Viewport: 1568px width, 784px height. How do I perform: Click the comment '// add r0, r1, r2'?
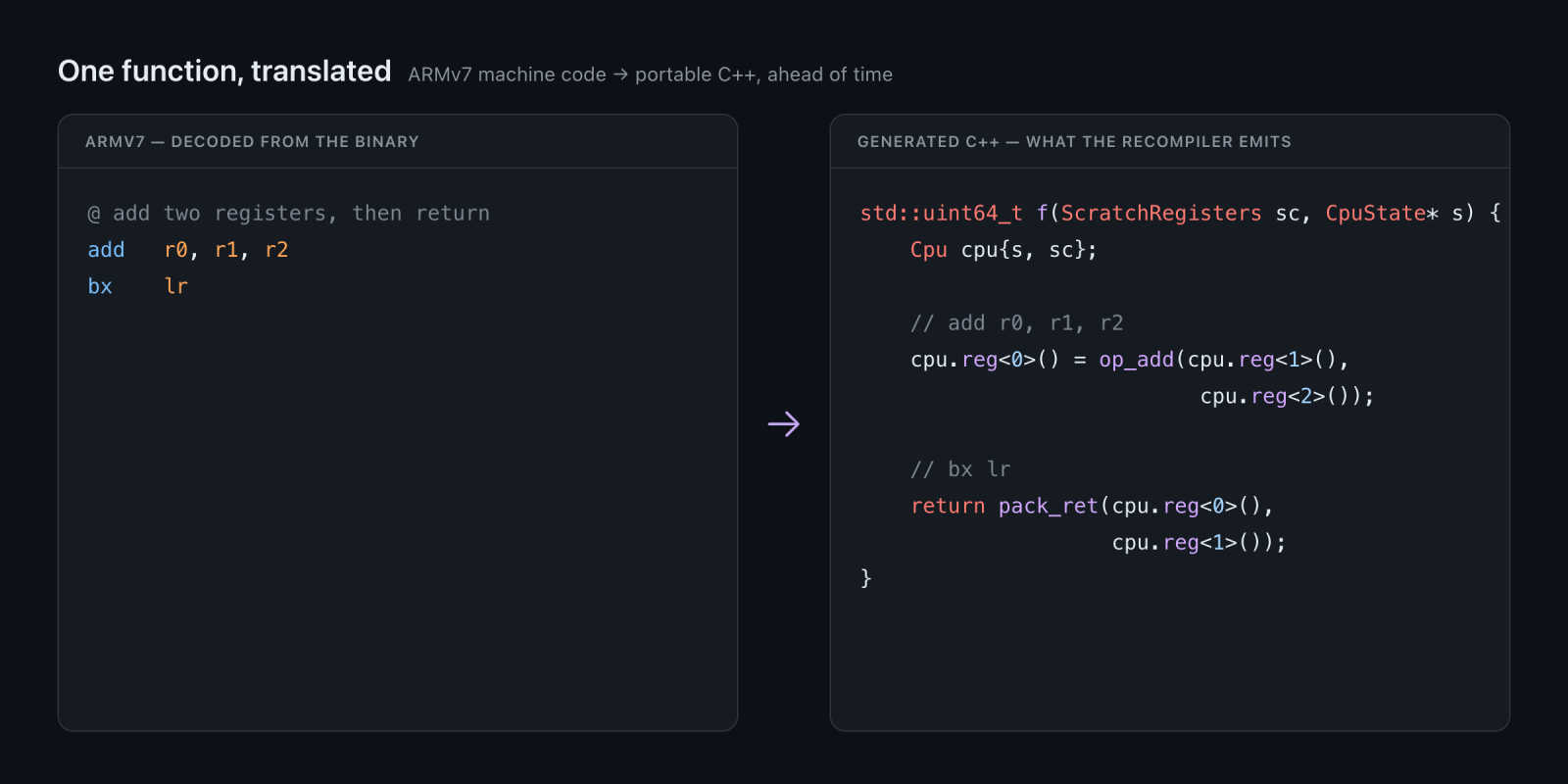pos(1016,323)
